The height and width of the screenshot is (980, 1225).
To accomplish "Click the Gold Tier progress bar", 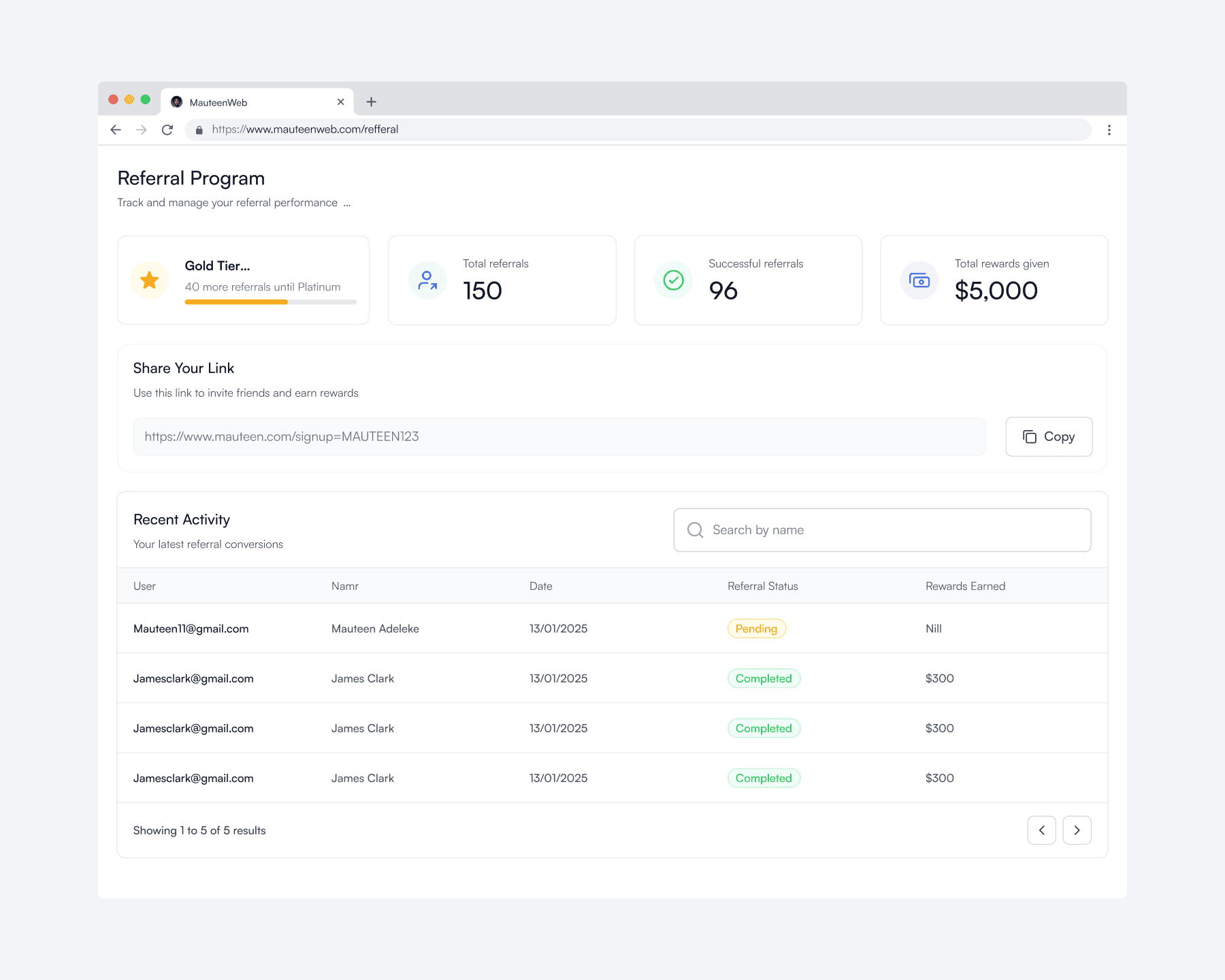I will [x=271, y=302].
